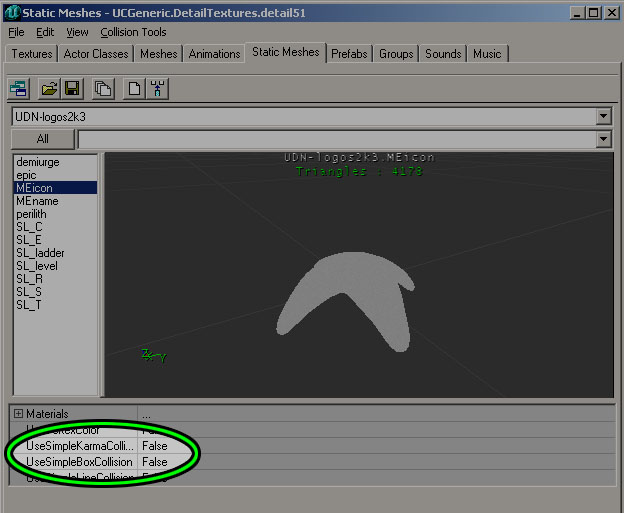Open a static mesh package
This screenshot has width=624, height=513.
click(x=49, y=88)
